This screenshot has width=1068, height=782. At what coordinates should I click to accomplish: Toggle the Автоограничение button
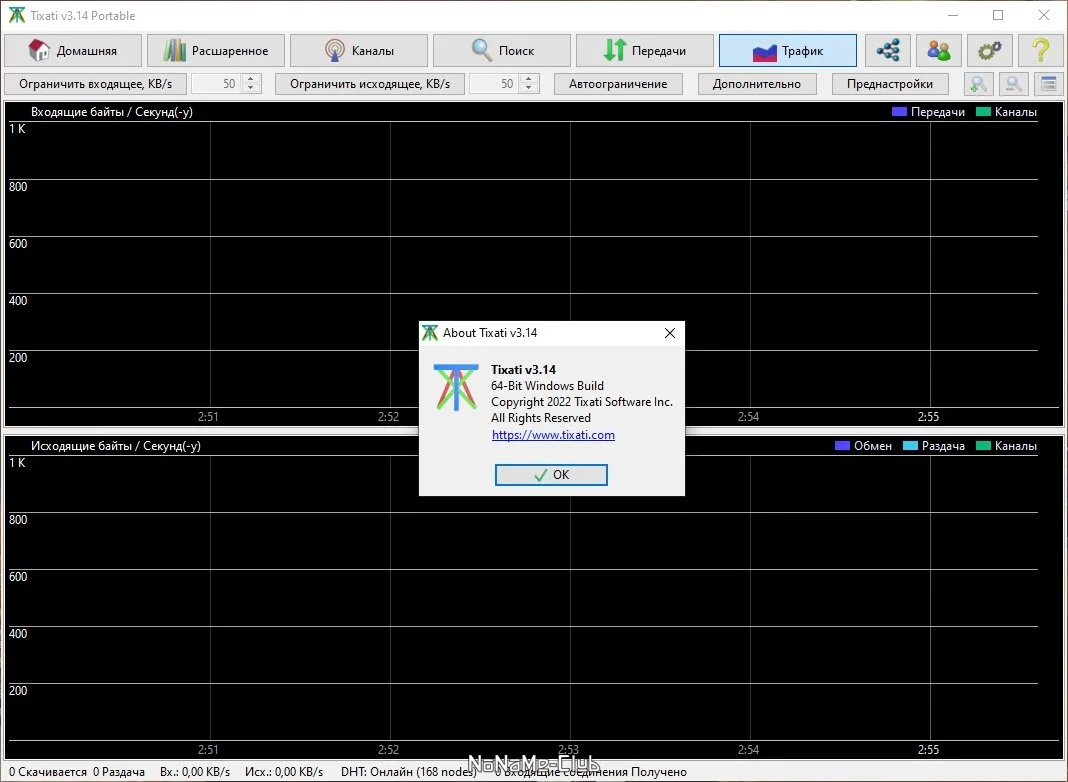(618, 84)
